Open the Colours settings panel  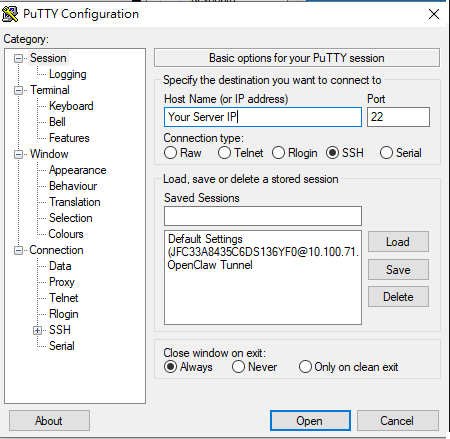click(x=66, y=234)
